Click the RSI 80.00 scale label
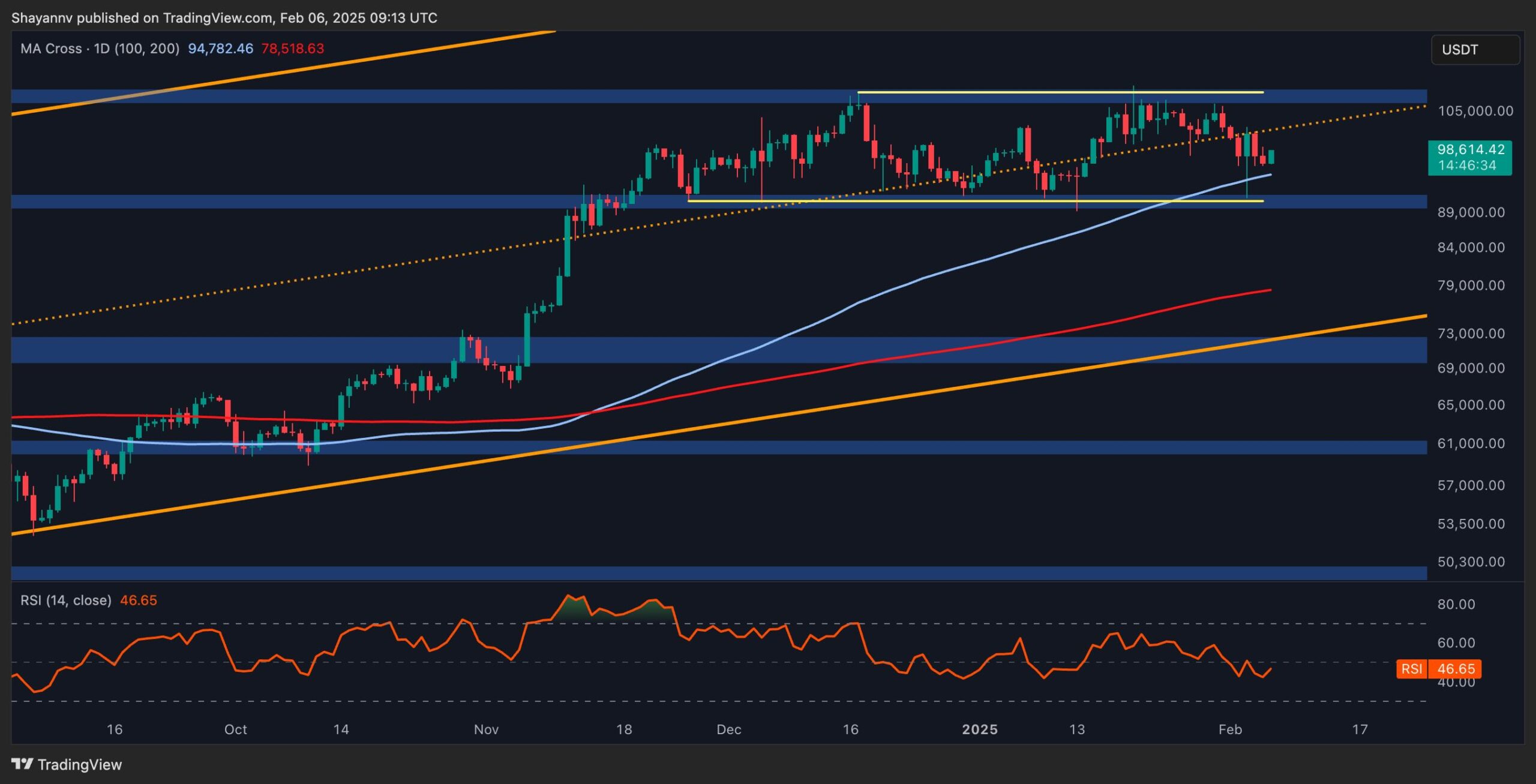 (x=1456, y=605)
